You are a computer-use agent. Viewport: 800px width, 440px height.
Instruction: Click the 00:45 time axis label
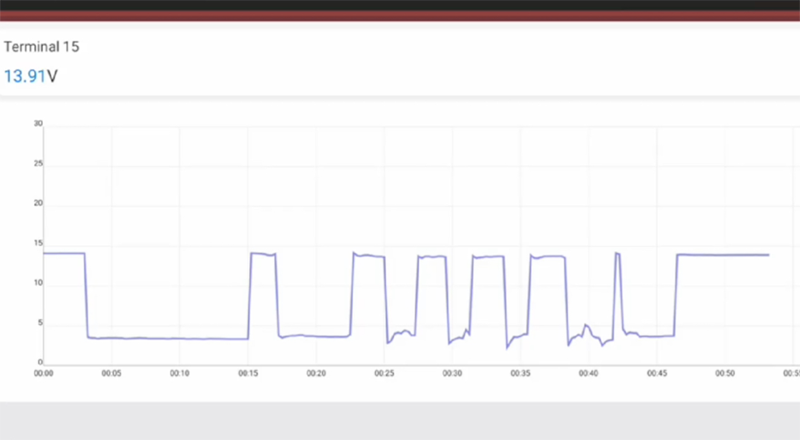coord(656,373)
